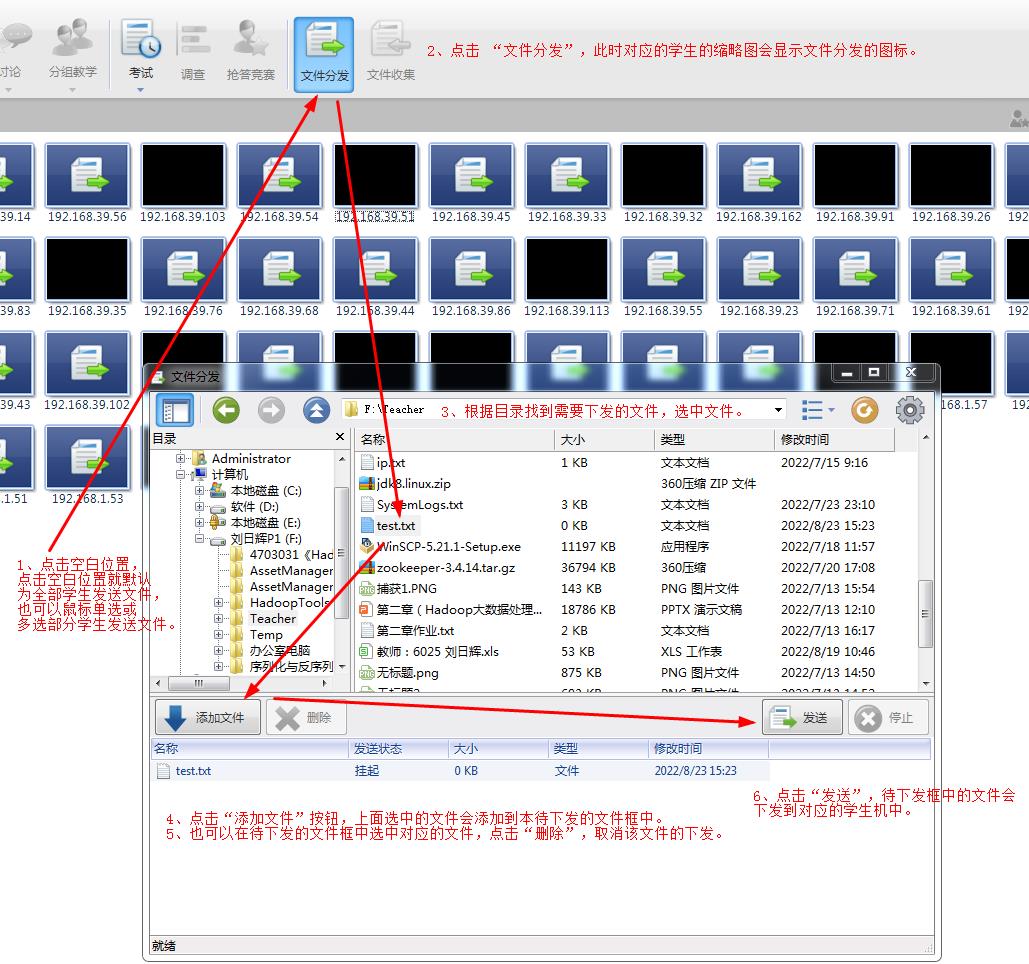Viewport: 1029px width, 964px height.
Task: Click the 停止 stop button
Action: pyautogui.click(x=889, y=717)
